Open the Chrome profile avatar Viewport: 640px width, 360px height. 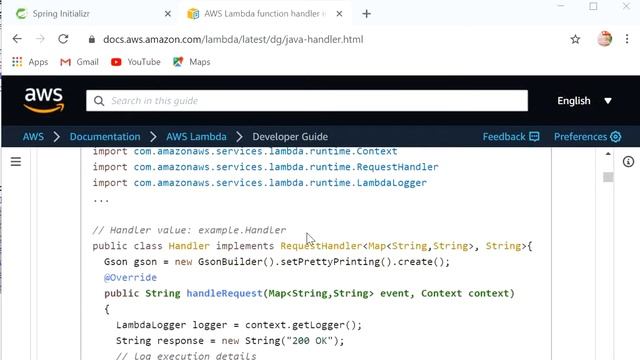[x=604, y=39]
